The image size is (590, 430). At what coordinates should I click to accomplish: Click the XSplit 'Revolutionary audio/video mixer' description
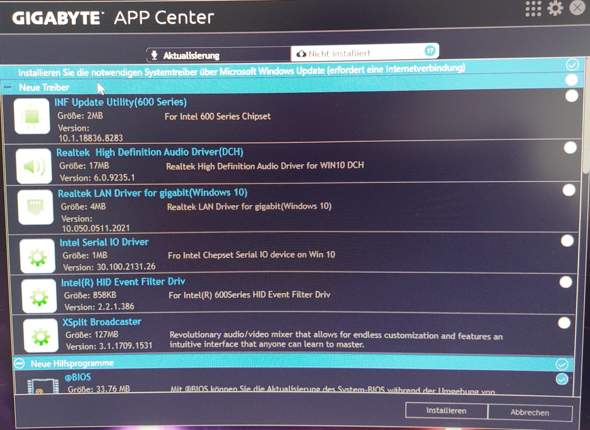(336, 340)
